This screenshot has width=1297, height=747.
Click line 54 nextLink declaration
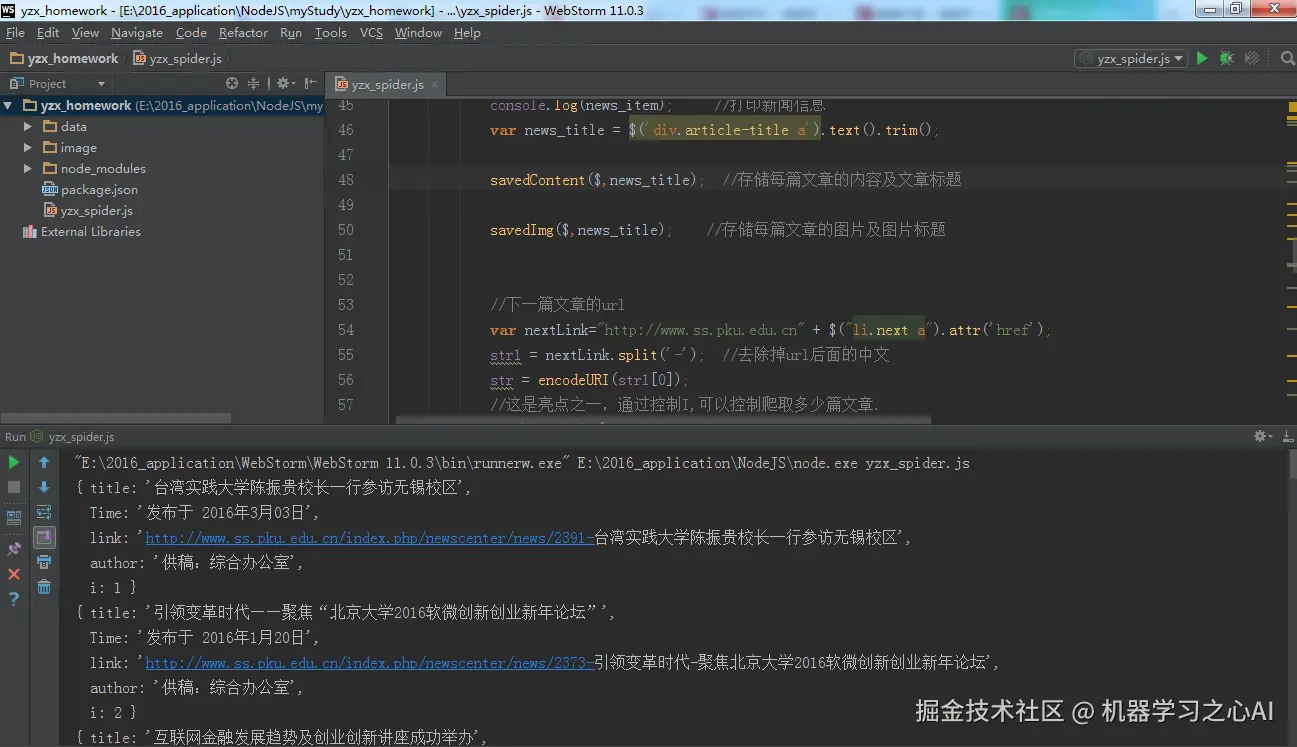pyautogui.click(x=771, y=330)
